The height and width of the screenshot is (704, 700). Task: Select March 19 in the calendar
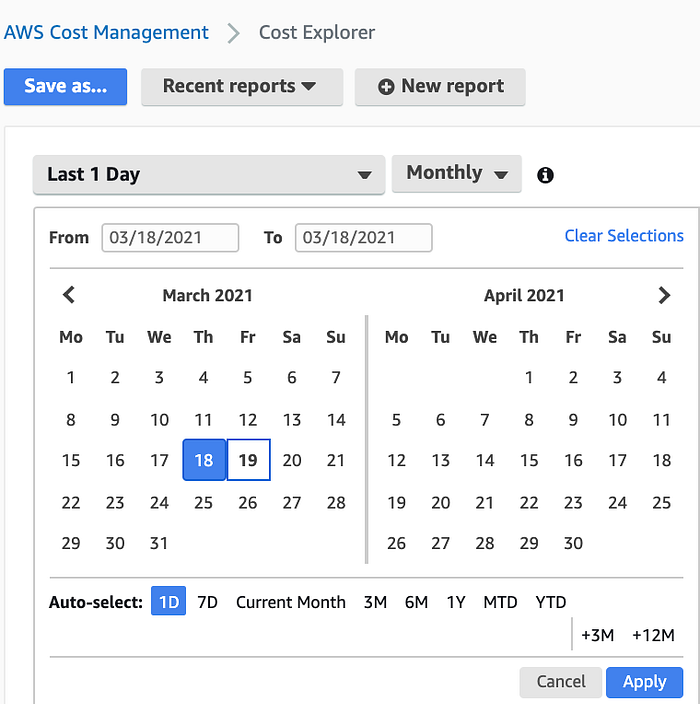coord(248,460)
